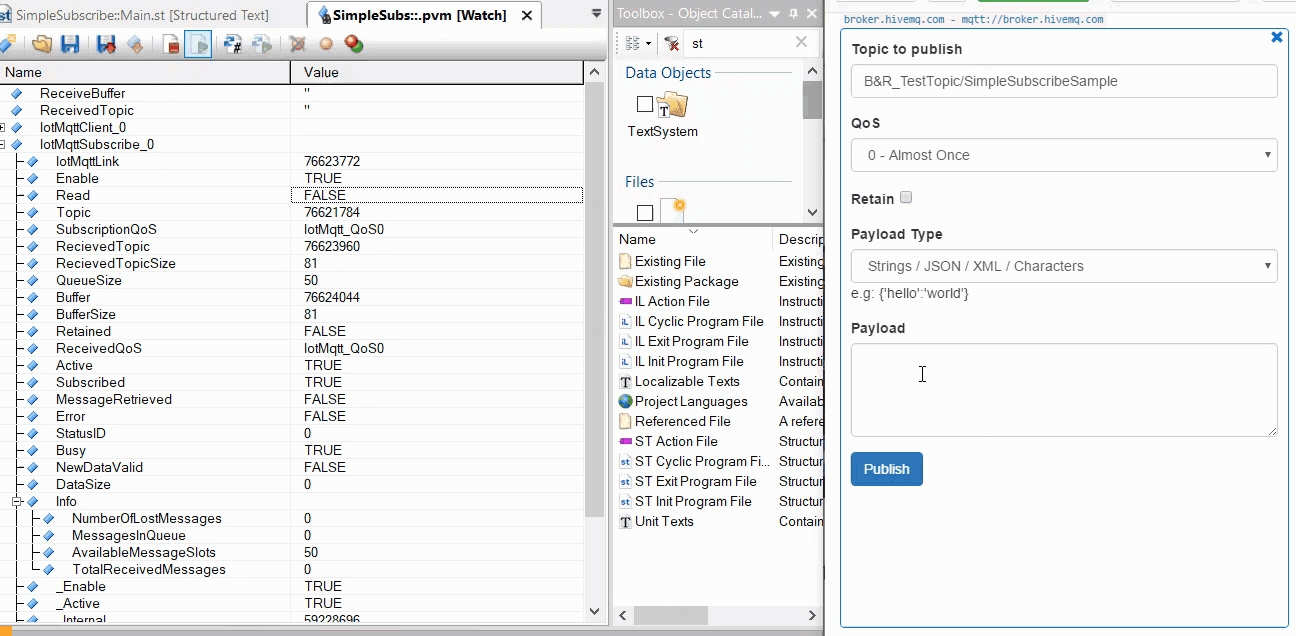Click the TextSystem folder icon
The height and width of the screenshot is (636, 1296).
672,104
